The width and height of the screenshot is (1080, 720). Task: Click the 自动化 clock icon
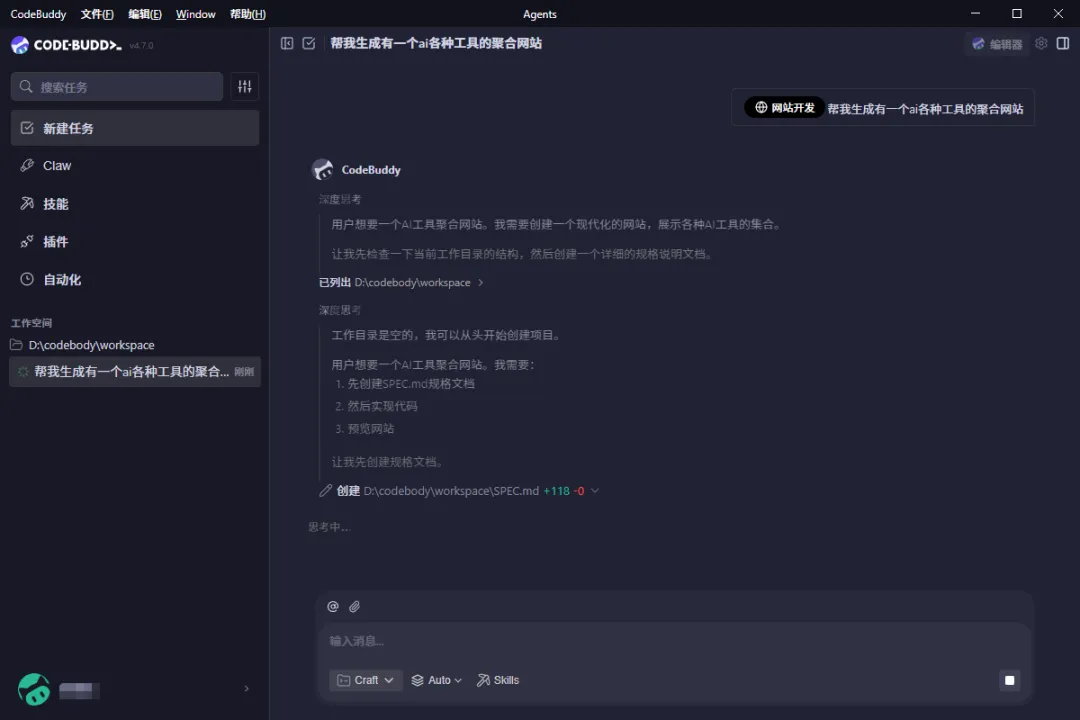pyautogui.click(x=27, y=279)
